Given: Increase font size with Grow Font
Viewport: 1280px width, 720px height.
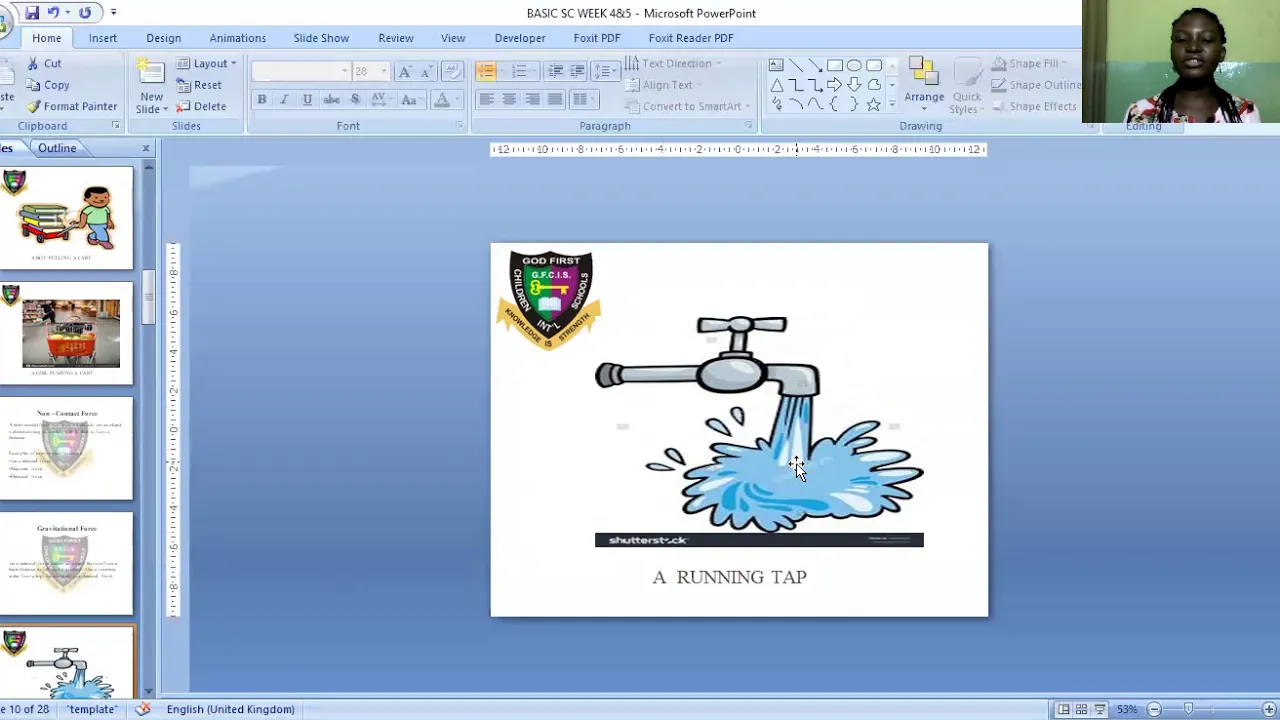Looking at the screenshot, I should [x=404, y=71].
